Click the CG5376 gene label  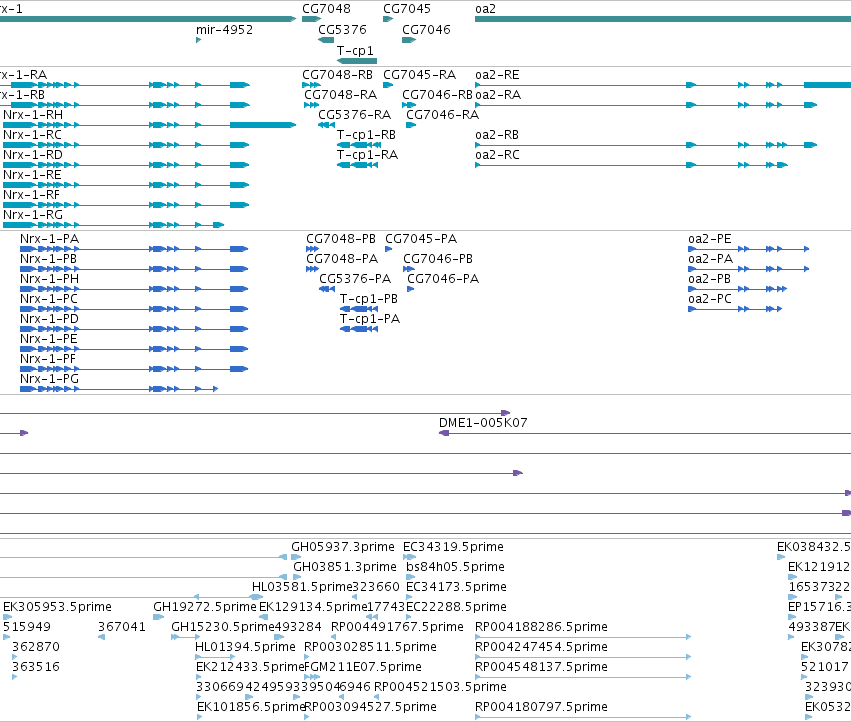tap(342, 29)
